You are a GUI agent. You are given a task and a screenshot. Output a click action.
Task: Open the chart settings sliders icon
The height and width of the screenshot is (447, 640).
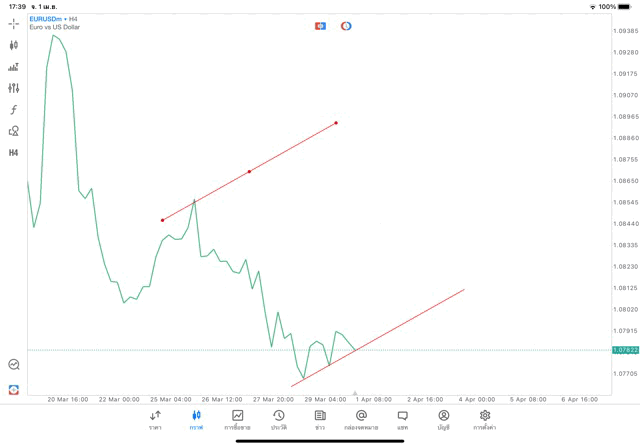click(14, 88)
